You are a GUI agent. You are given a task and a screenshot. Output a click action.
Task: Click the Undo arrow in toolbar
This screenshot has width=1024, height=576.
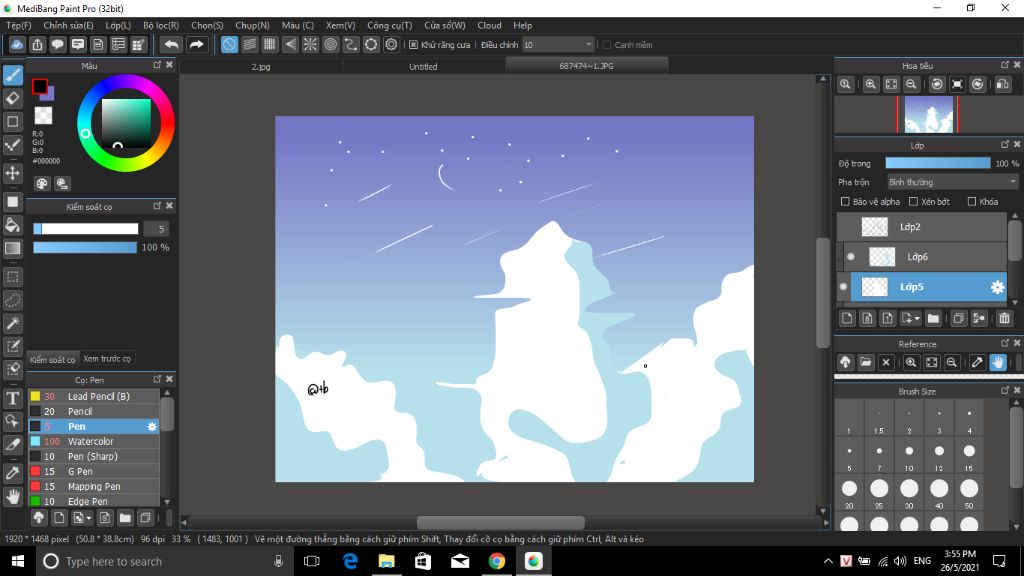[x=171, y=44]
